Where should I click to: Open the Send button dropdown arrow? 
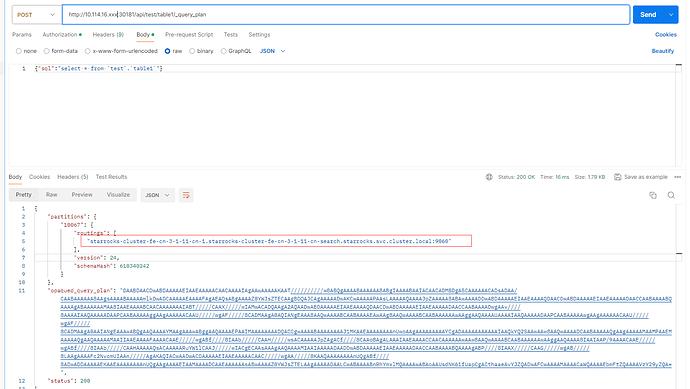coord(671,15)
